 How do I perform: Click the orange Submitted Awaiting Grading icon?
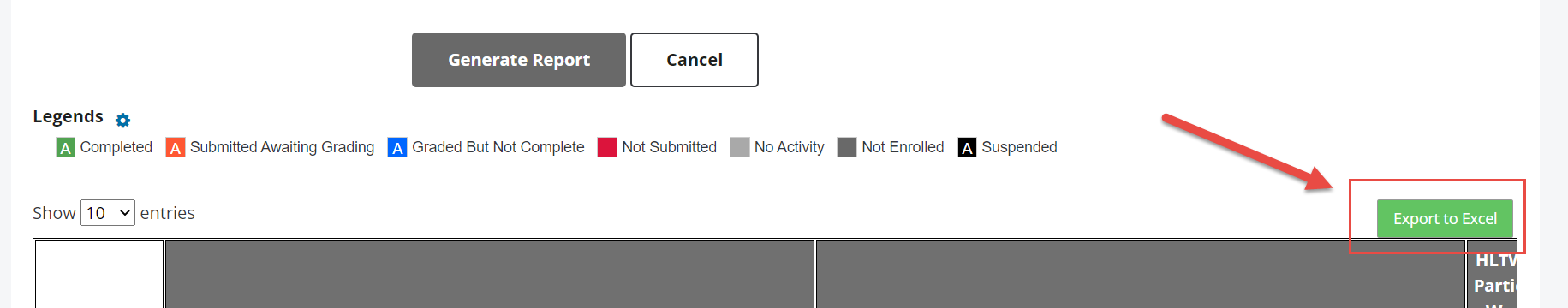click(x=176, y=148)
